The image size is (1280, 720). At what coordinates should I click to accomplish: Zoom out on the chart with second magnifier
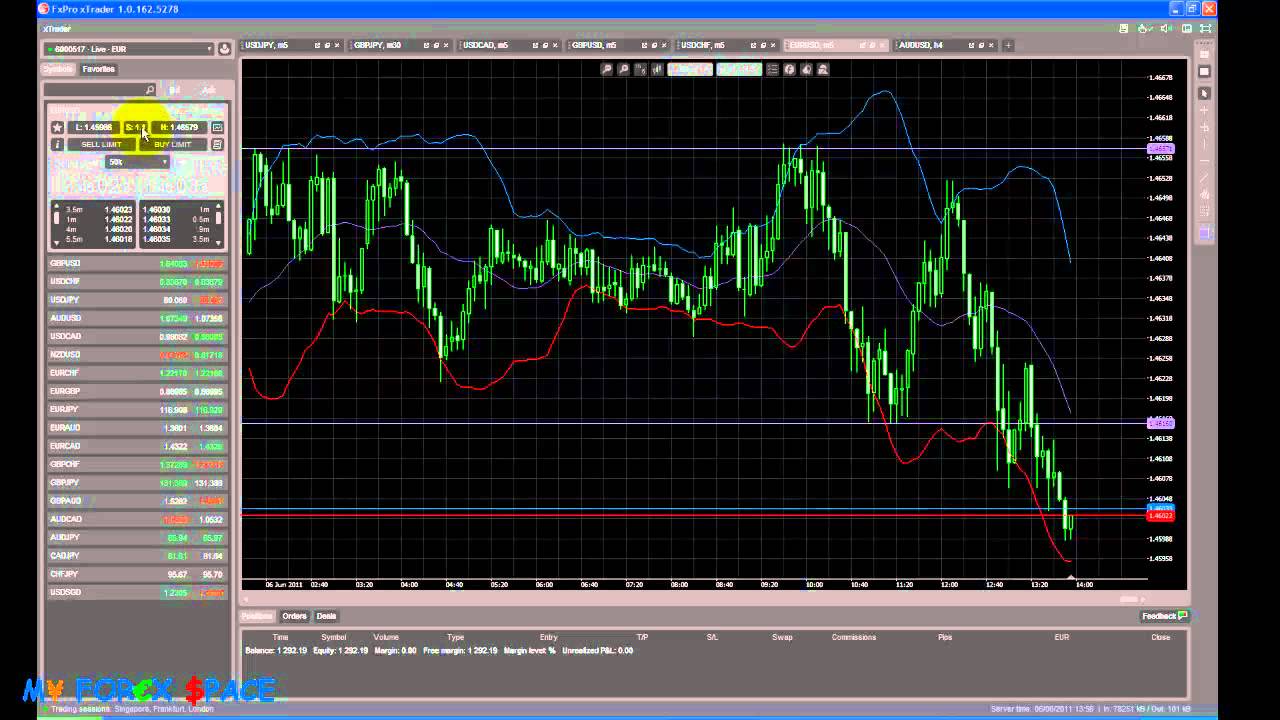click(623, 69)
